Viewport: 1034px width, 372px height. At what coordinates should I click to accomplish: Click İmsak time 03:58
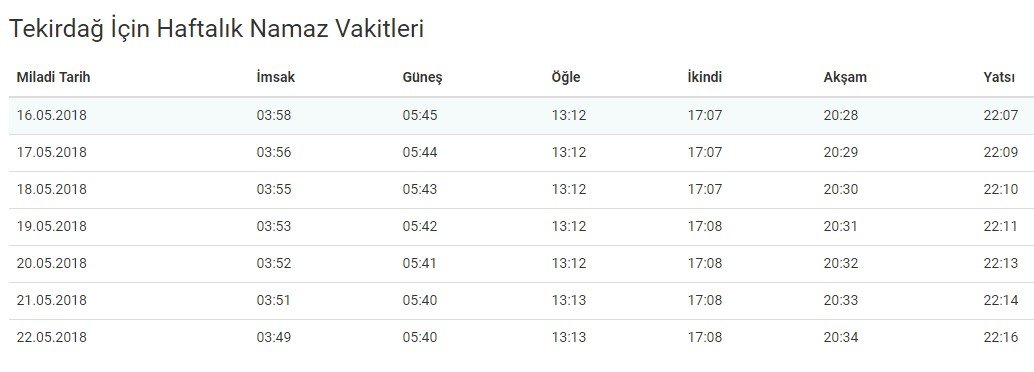coord(274,115)
